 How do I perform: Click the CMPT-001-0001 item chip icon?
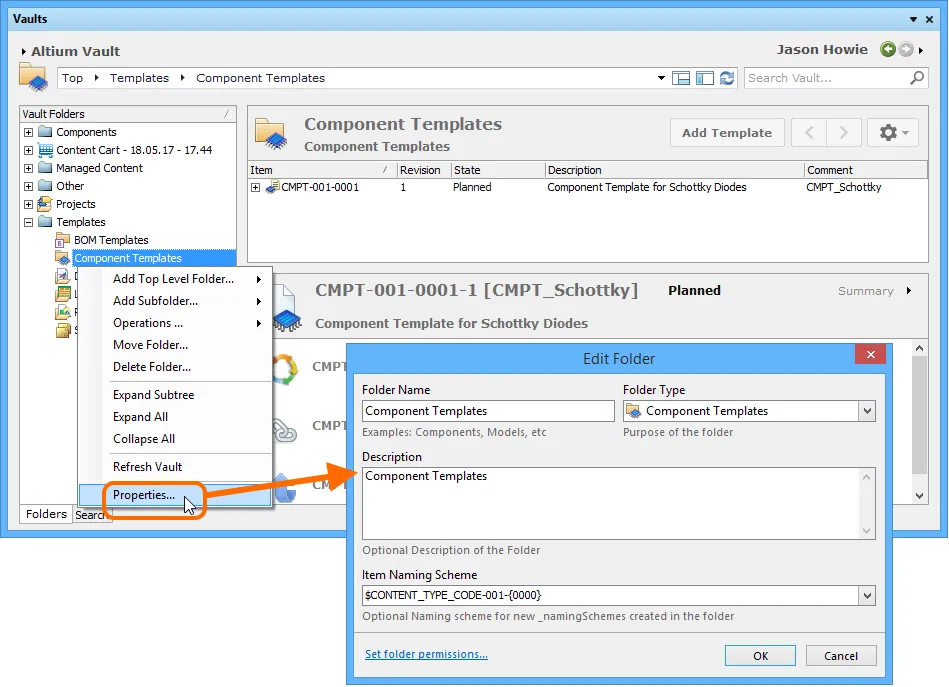pyautogui.click(x=272, y=186)
